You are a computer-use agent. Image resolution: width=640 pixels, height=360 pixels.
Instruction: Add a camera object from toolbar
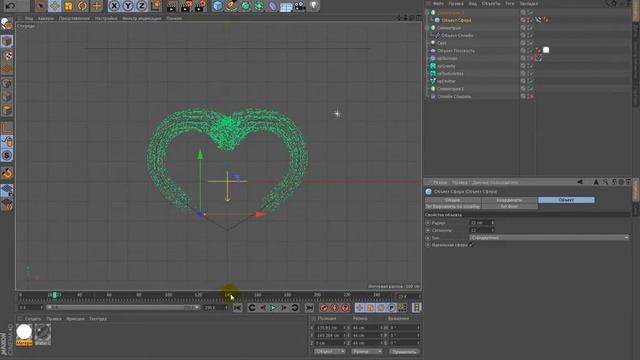pyautogui.click(x=300, y=6)
